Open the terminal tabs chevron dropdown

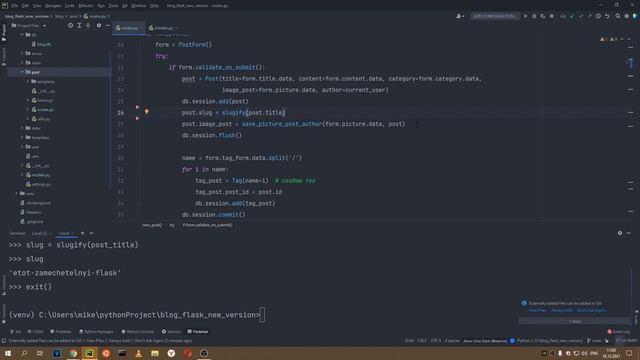click(x=91, y=233)
